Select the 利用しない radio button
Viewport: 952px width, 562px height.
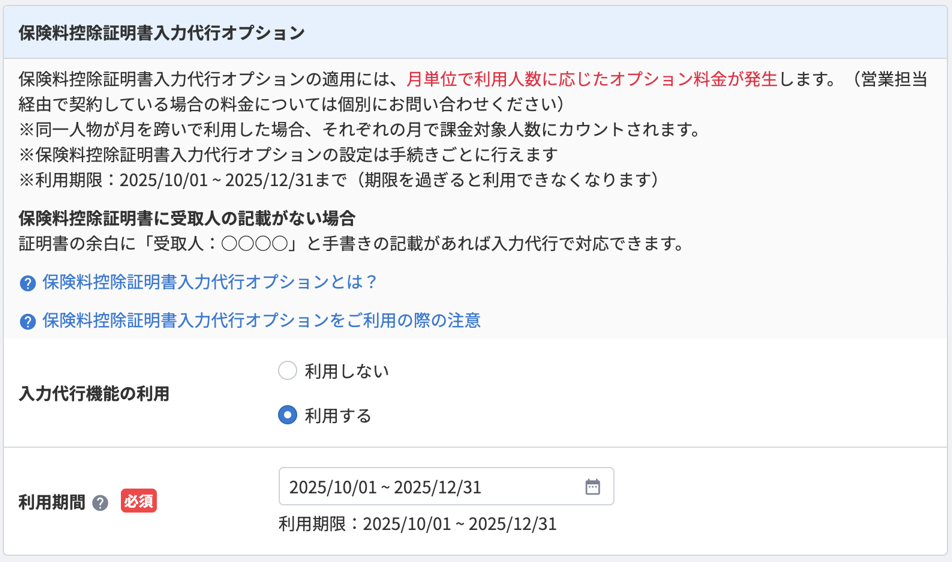pos(287,370)
